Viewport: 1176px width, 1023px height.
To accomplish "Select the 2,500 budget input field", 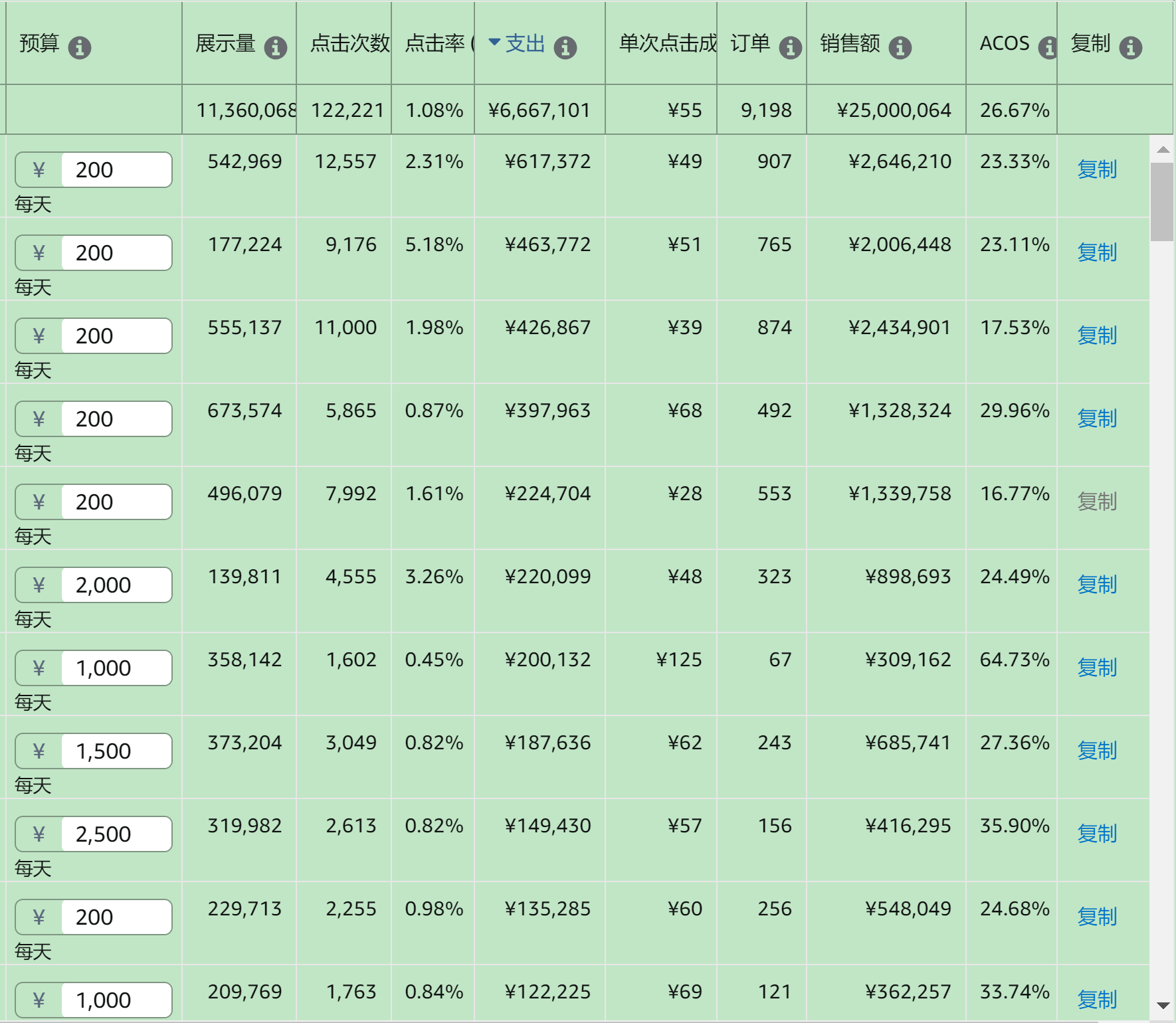I will (x=116, y=834).
